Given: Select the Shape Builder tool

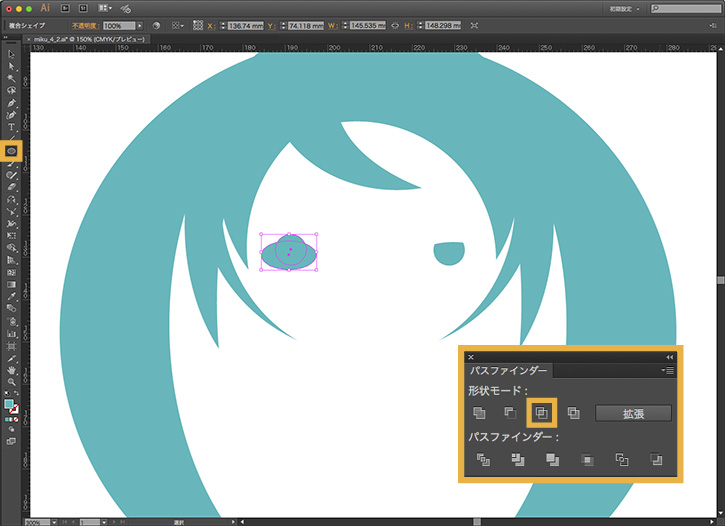Looking at the screenshot, I should [11, 248].
